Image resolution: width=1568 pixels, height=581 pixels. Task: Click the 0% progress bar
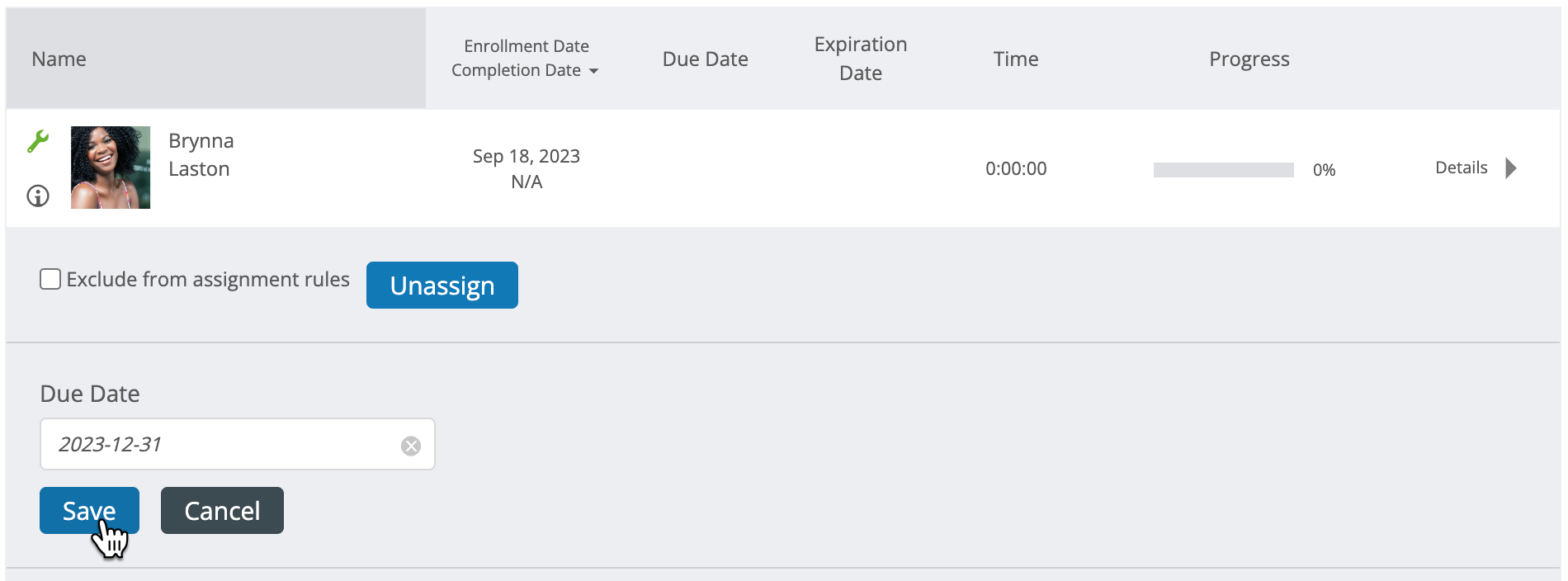pos(1223,170)
